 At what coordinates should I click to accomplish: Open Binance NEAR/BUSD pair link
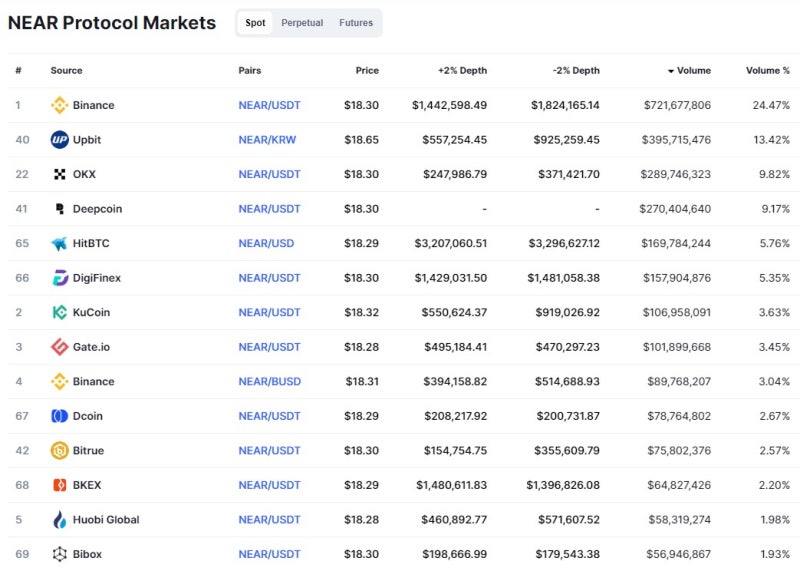[269, 382]
